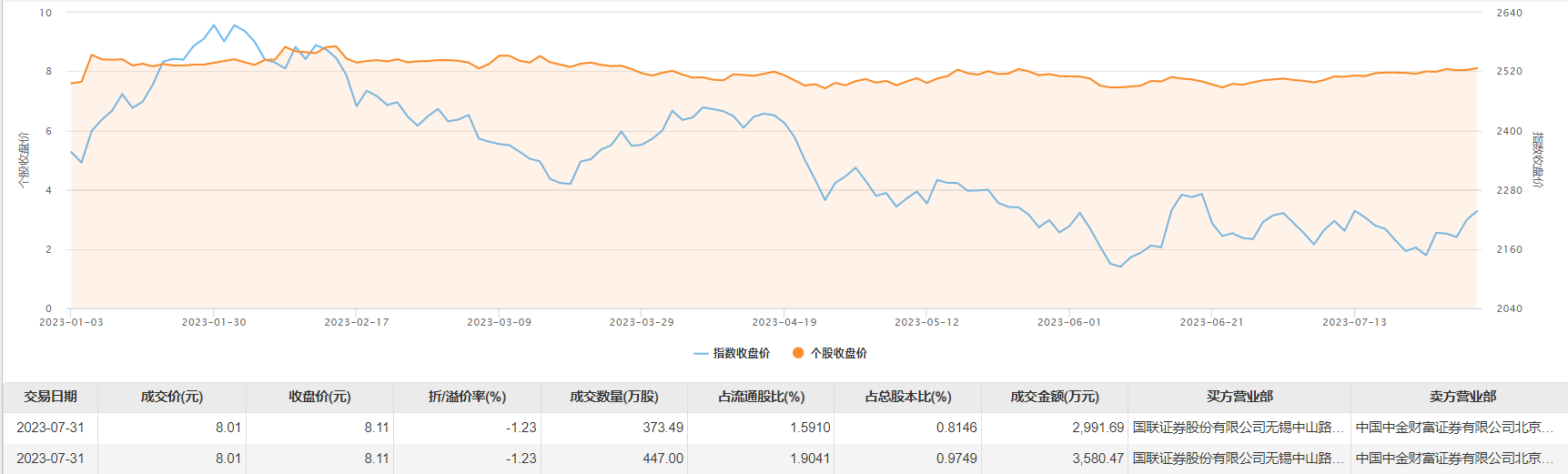
Task: Sort by the 交易日期 column header
Action: point(51,397)
